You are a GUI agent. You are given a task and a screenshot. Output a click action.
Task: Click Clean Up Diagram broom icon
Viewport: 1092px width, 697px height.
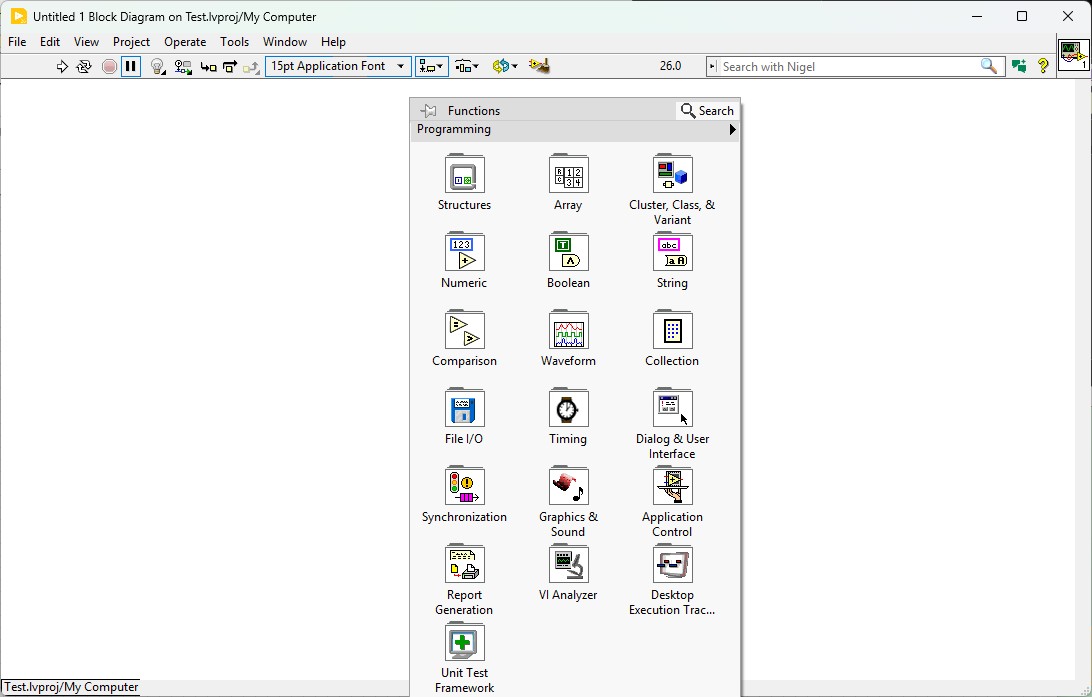539,66
